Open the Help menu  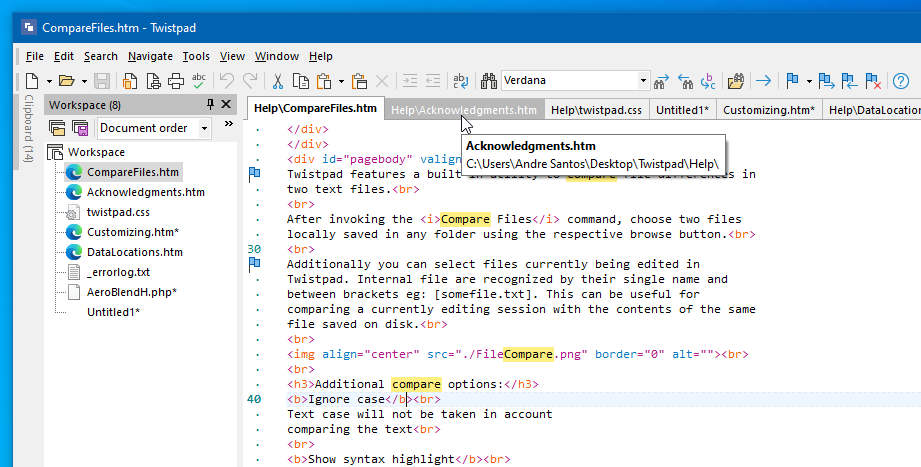tap(321, 56)
